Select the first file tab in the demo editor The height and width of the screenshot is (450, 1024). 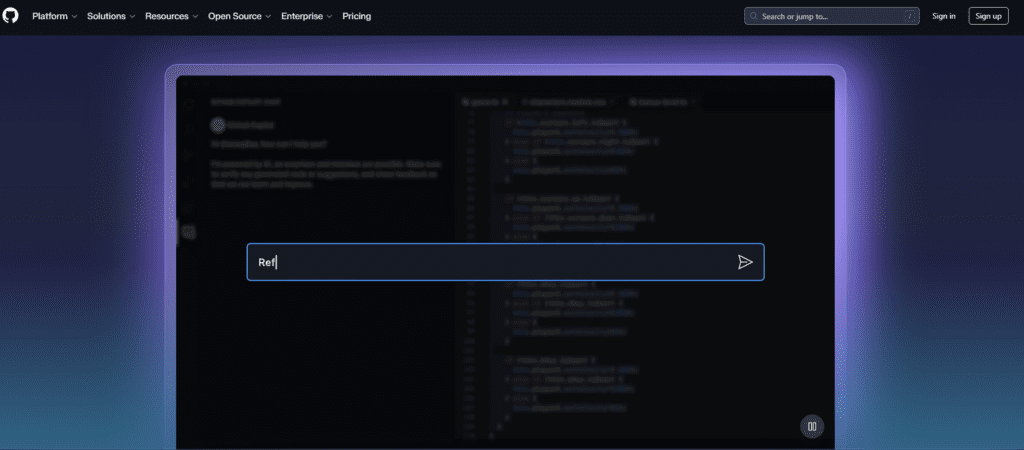pyautogui.click(x=485, y=102)
